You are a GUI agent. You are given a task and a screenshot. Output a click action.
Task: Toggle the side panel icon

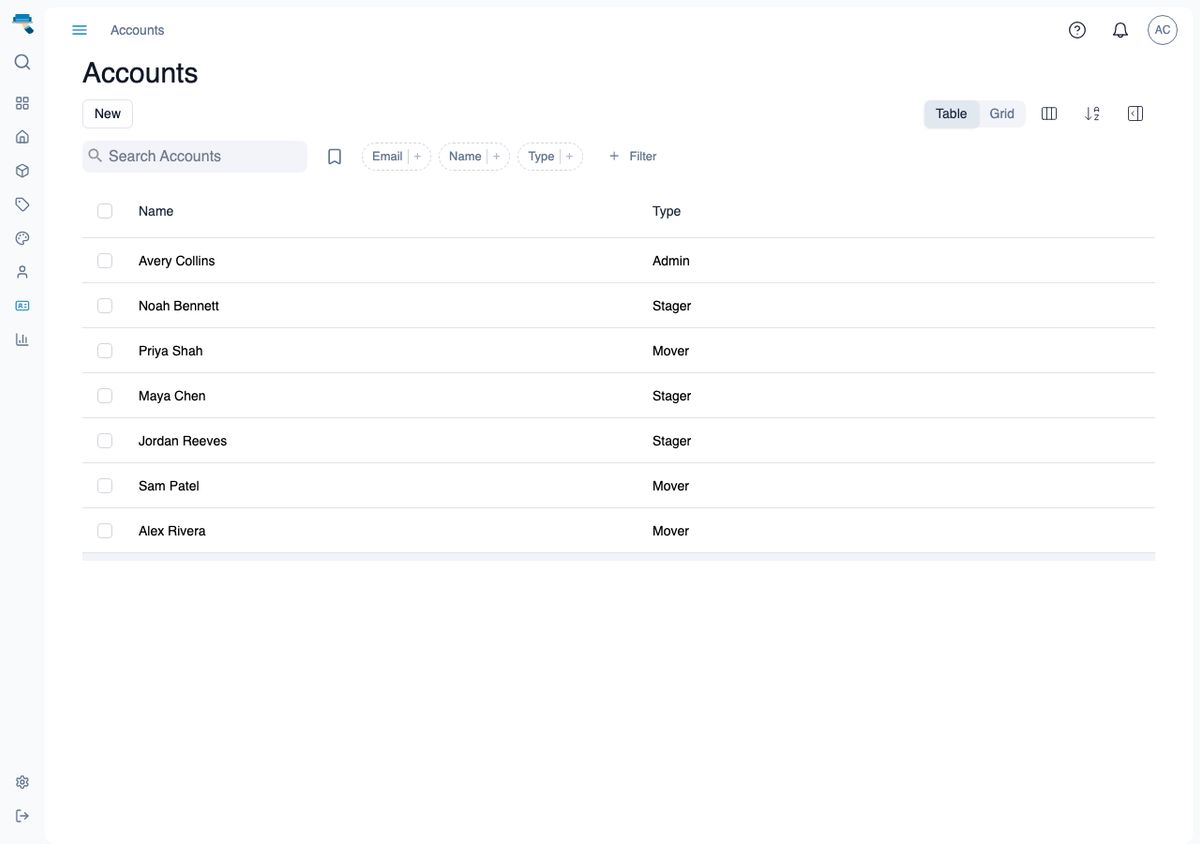tap(1135, 114)
